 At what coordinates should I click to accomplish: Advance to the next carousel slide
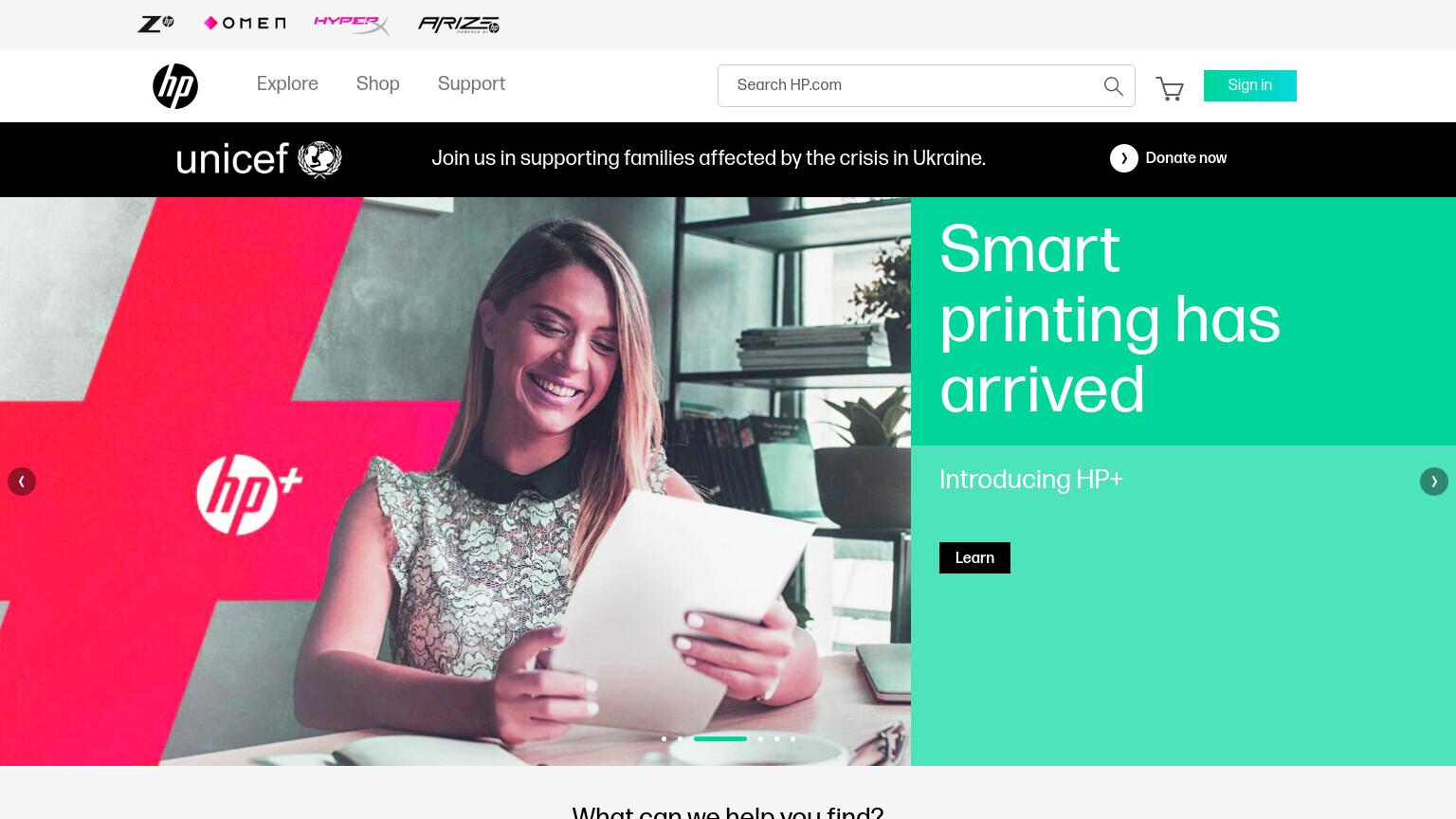[1434, 482]
